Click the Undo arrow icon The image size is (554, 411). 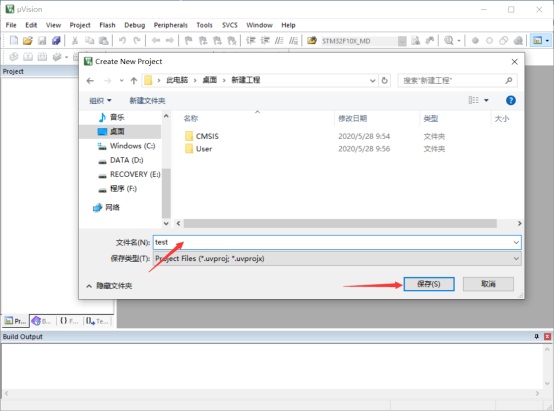point(122,41)
